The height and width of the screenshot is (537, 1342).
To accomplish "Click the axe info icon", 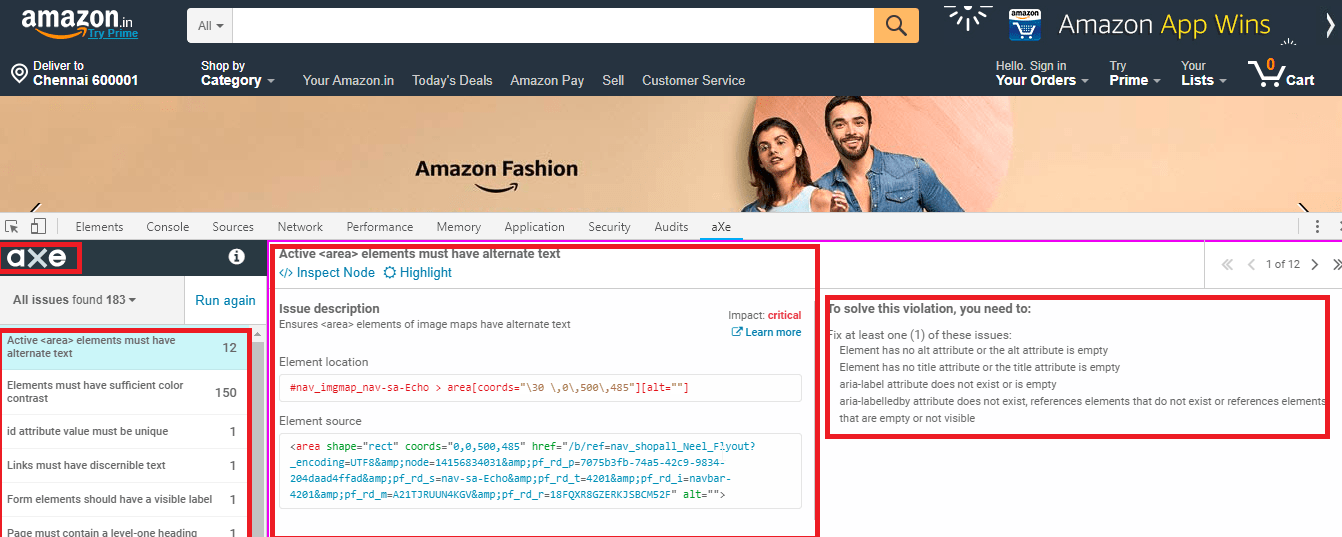I will click(237, 257).
